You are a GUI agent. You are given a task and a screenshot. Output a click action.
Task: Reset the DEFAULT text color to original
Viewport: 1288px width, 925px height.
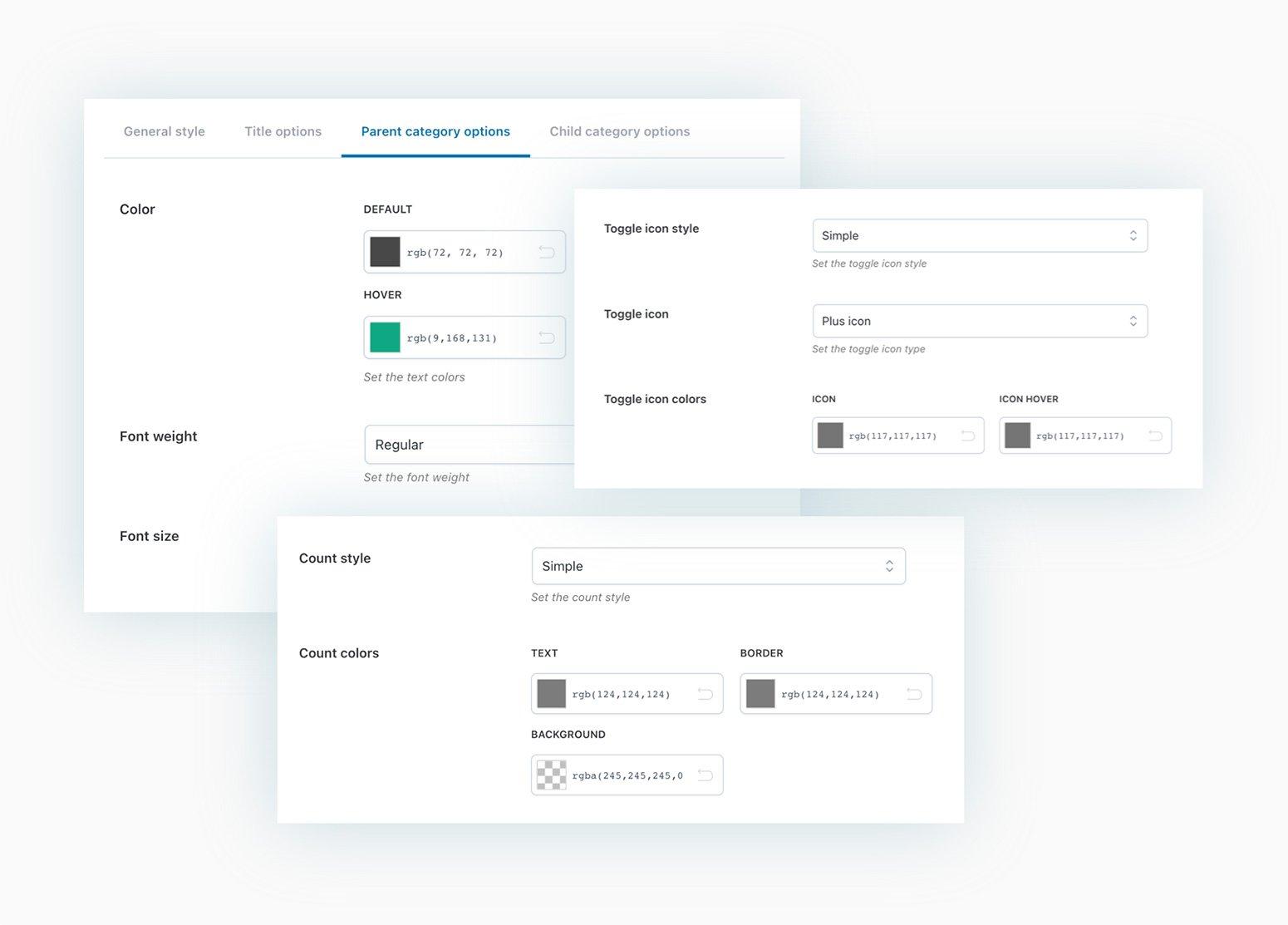pyautogui.click(x=548, y=251)
